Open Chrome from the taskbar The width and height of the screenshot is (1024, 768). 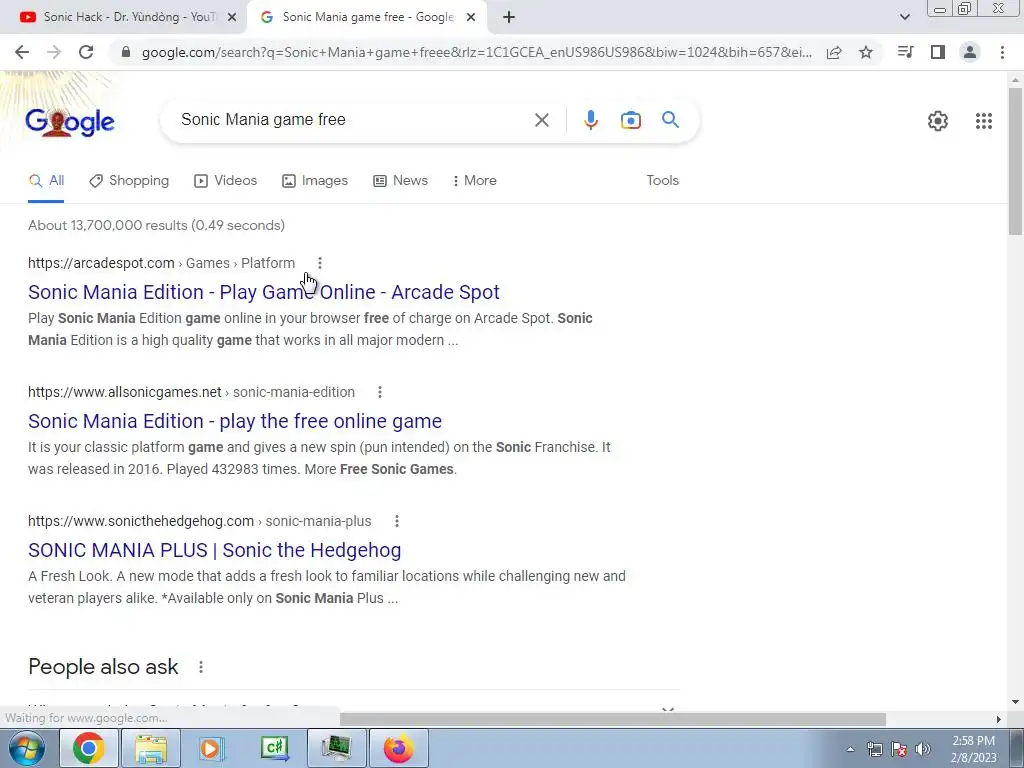point(88,748)
